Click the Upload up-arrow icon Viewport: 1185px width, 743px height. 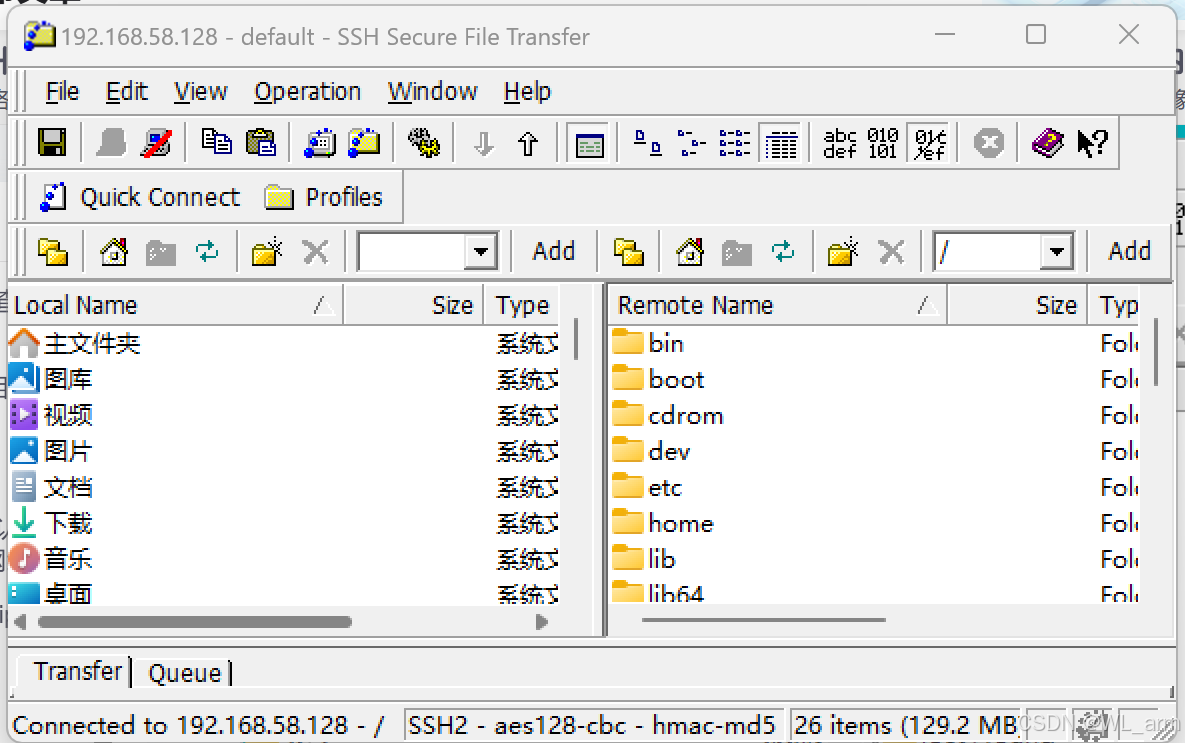(x=528, y=142)
